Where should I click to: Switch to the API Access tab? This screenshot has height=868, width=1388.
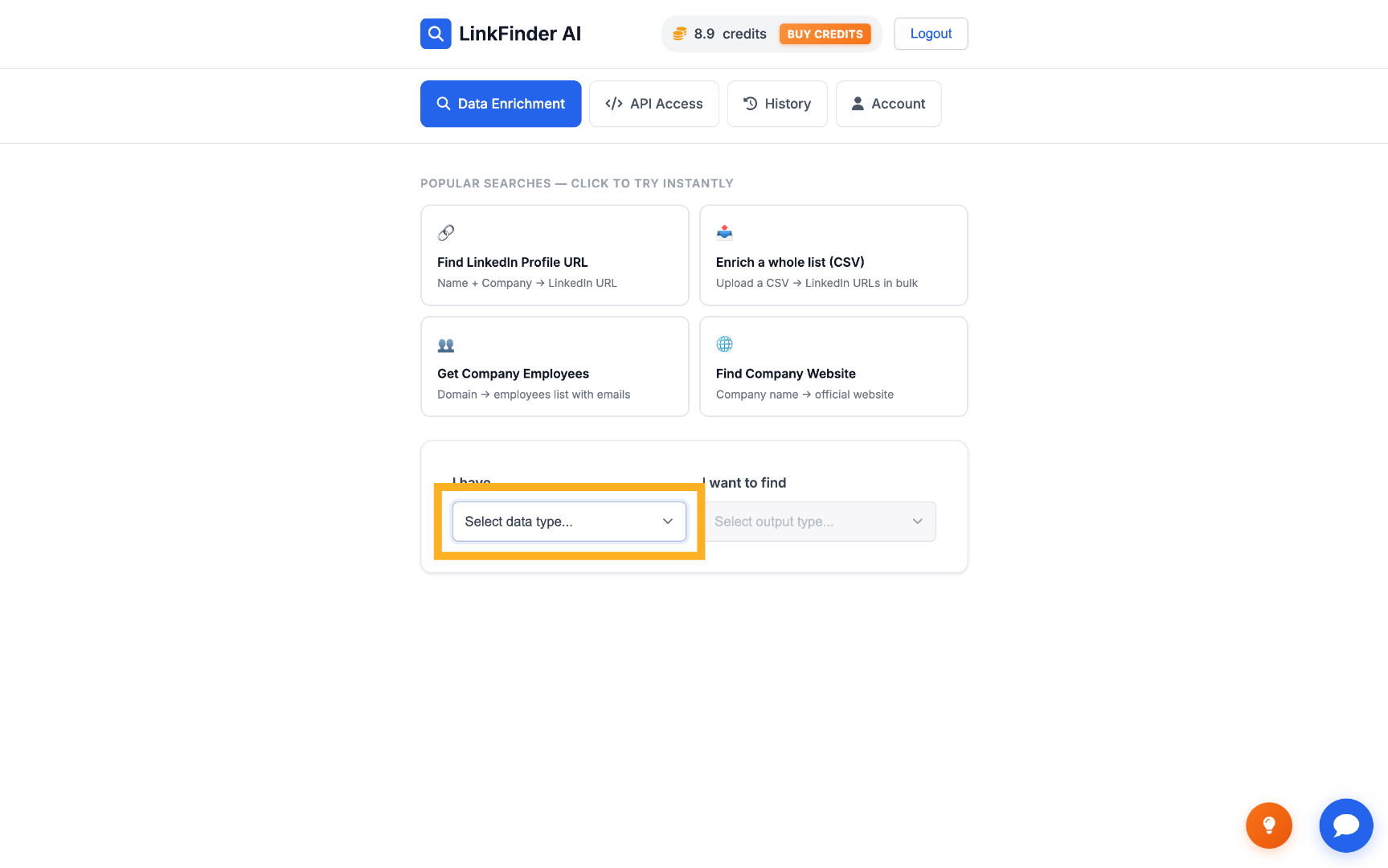[x=654, y=104]
